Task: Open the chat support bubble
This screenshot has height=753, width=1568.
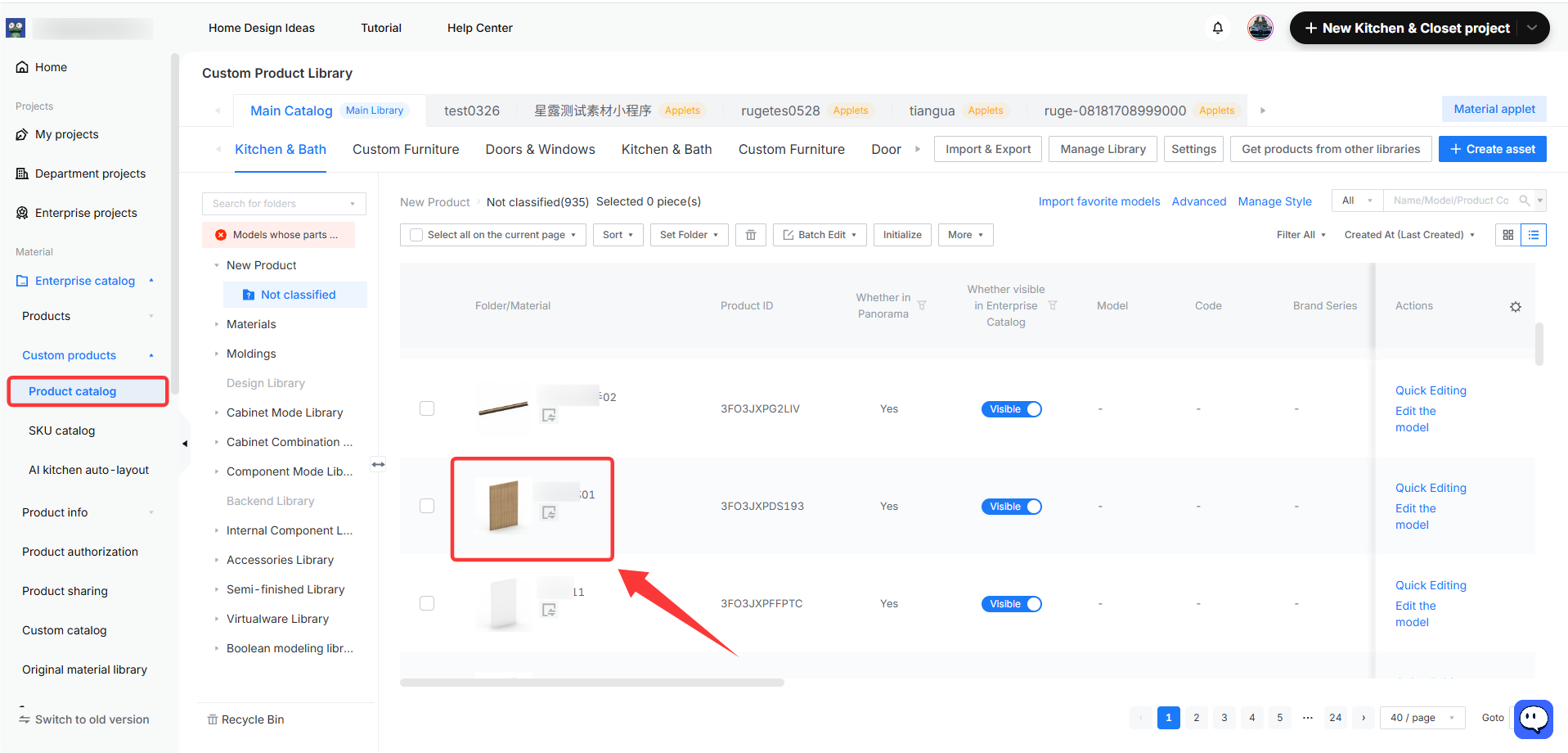Action: point(1534,719)
